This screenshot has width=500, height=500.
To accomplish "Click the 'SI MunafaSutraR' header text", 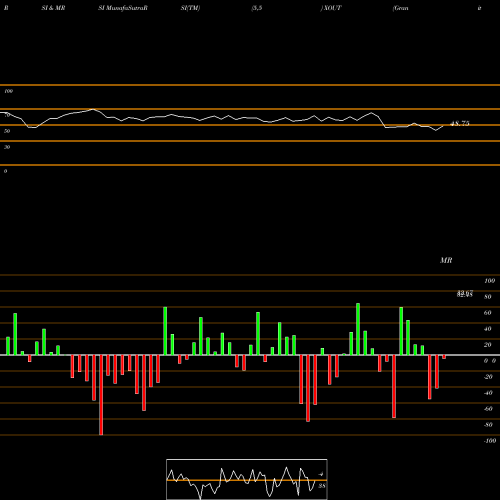I will [123, 8].
